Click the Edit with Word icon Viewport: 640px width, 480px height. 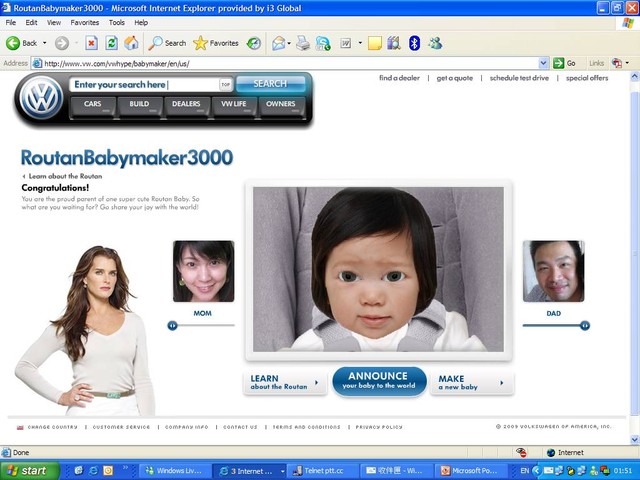point(346,43)
